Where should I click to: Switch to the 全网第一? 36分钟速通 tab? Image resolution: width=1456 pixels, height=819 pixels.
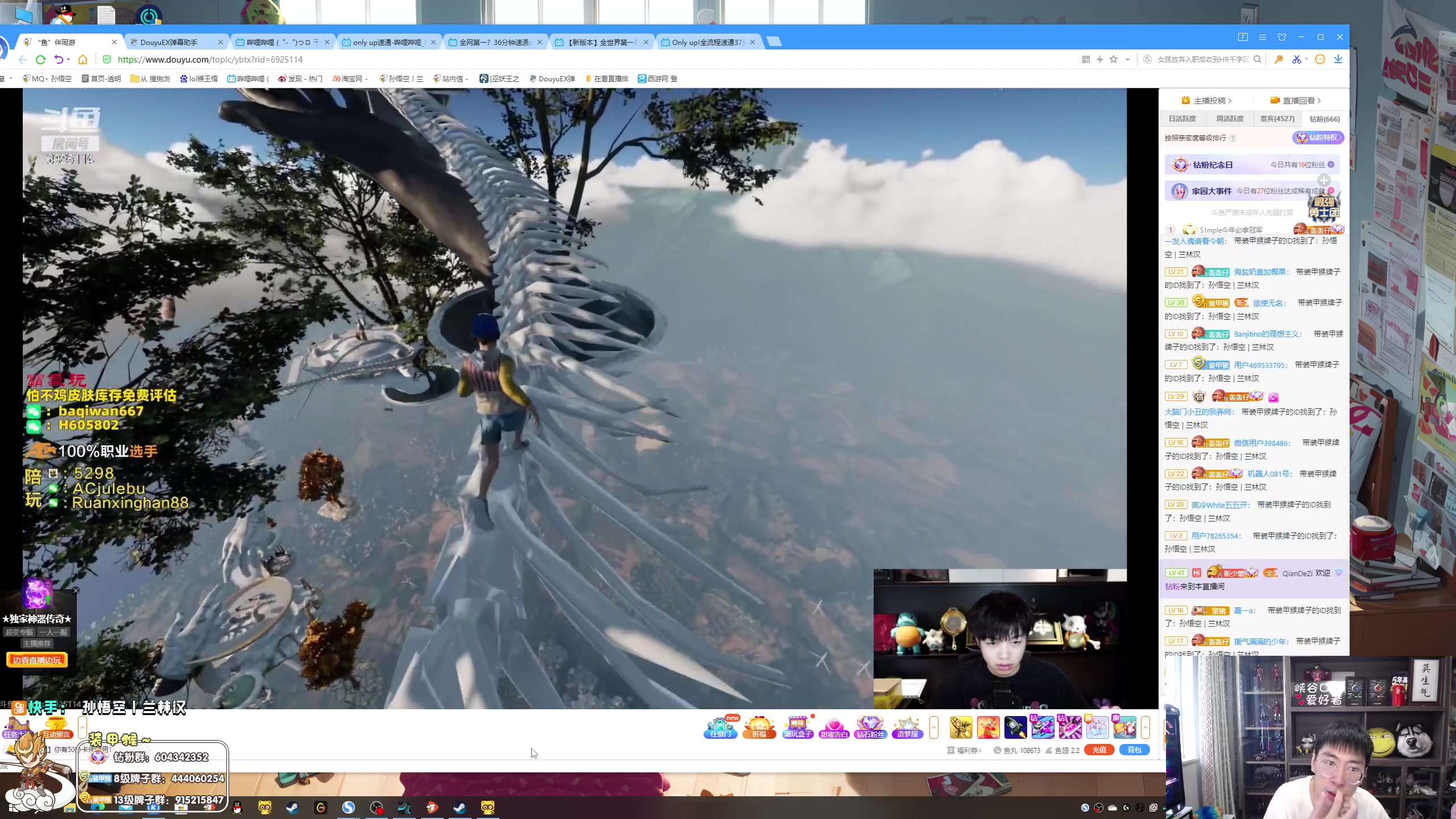click(x=495, y=42)
